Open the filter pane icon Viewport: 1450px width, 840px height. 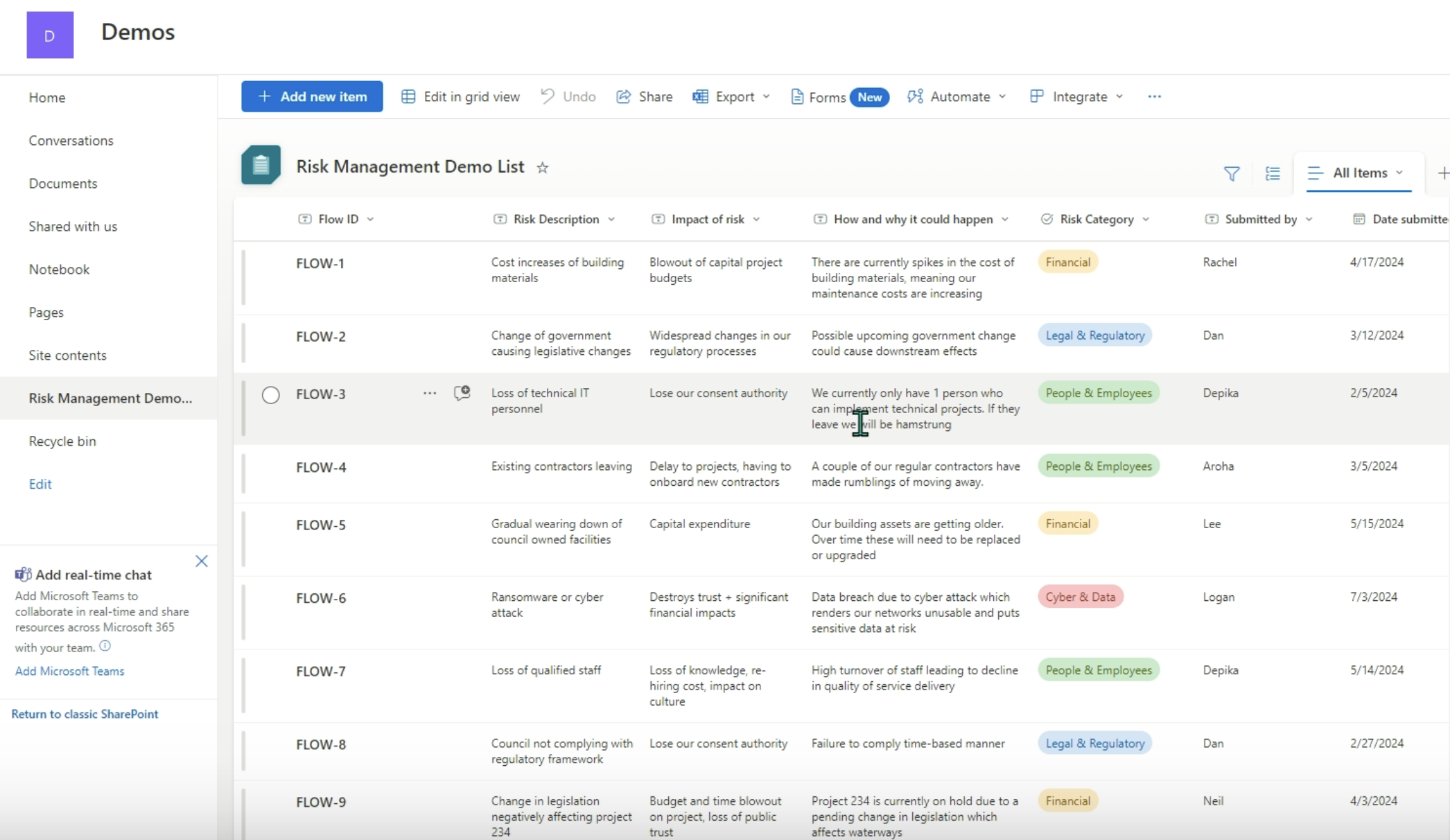coord(1232,173)
